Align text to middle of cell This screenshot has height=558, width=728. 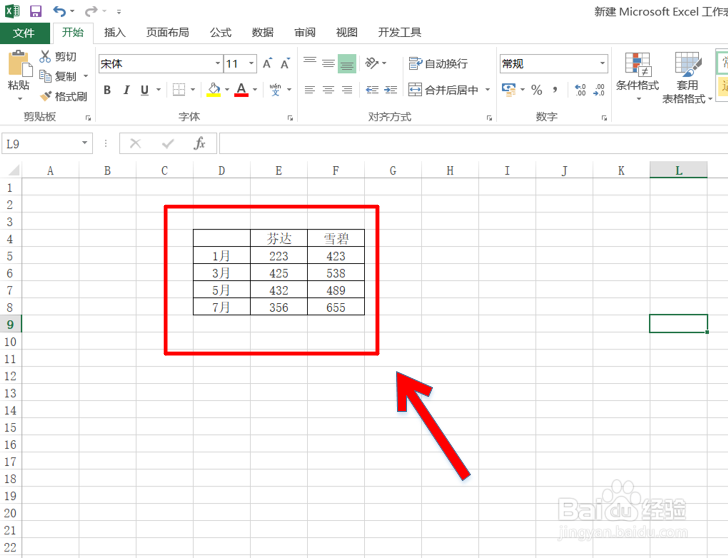click(328, 63)
